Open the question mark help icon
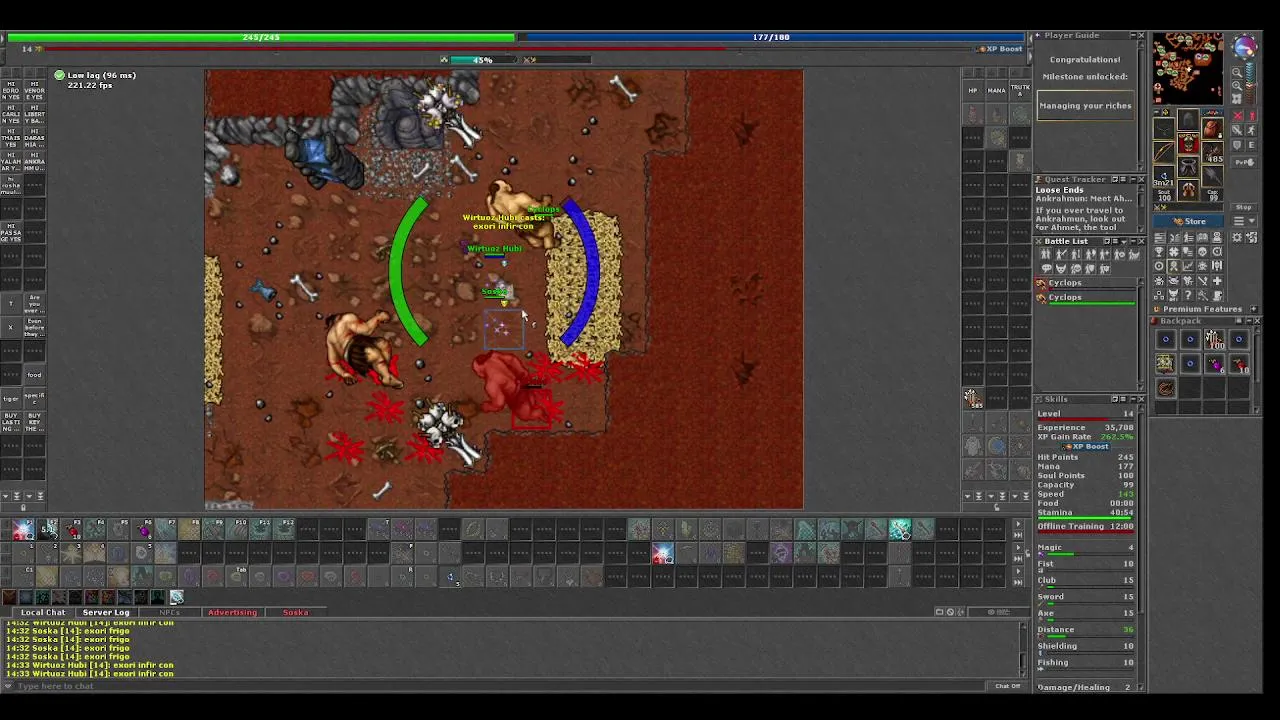This screenshot has height=720, width=1280. coord(1188,295)
